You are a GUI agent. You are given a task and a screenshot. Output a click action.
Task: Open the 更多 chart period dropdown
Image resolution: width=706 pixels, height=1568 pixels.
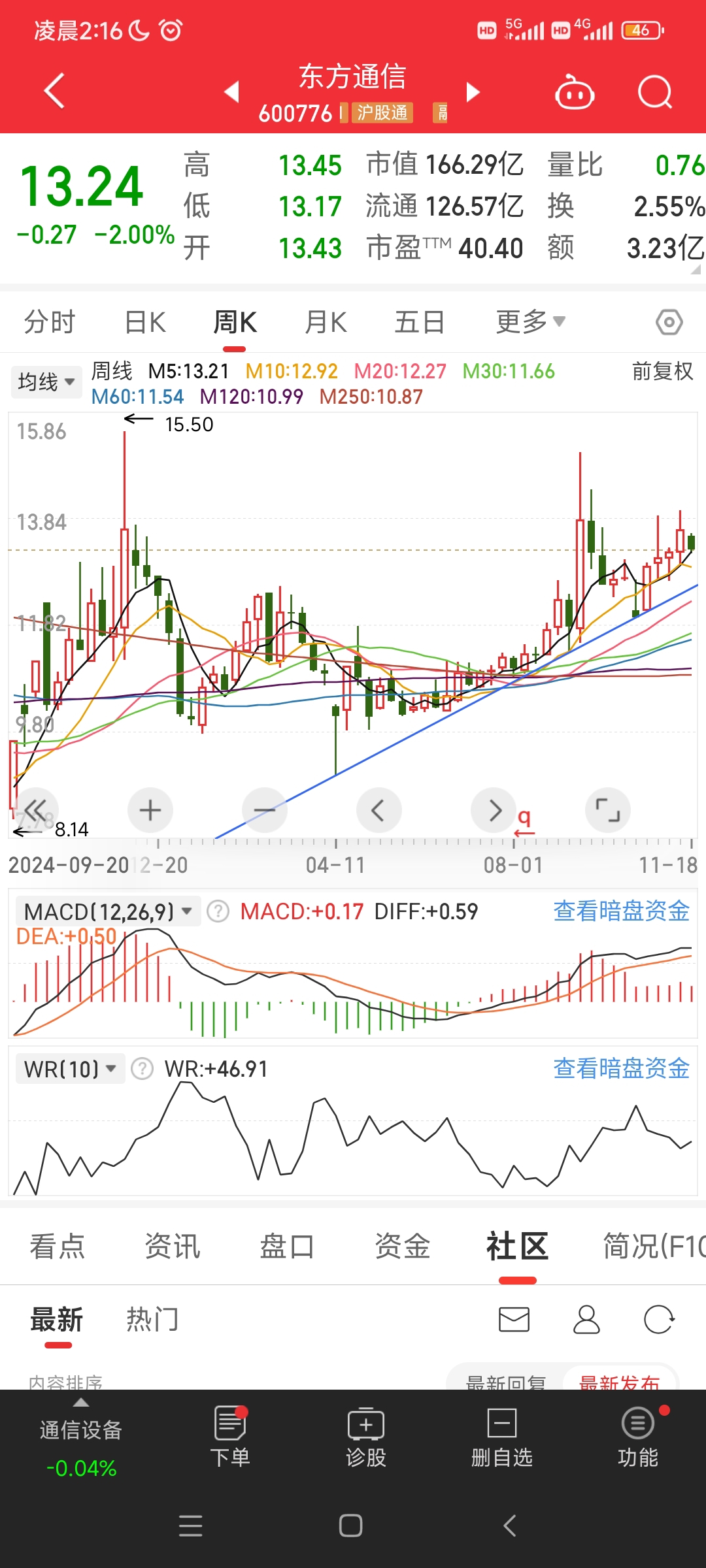[x=530, y=322]
